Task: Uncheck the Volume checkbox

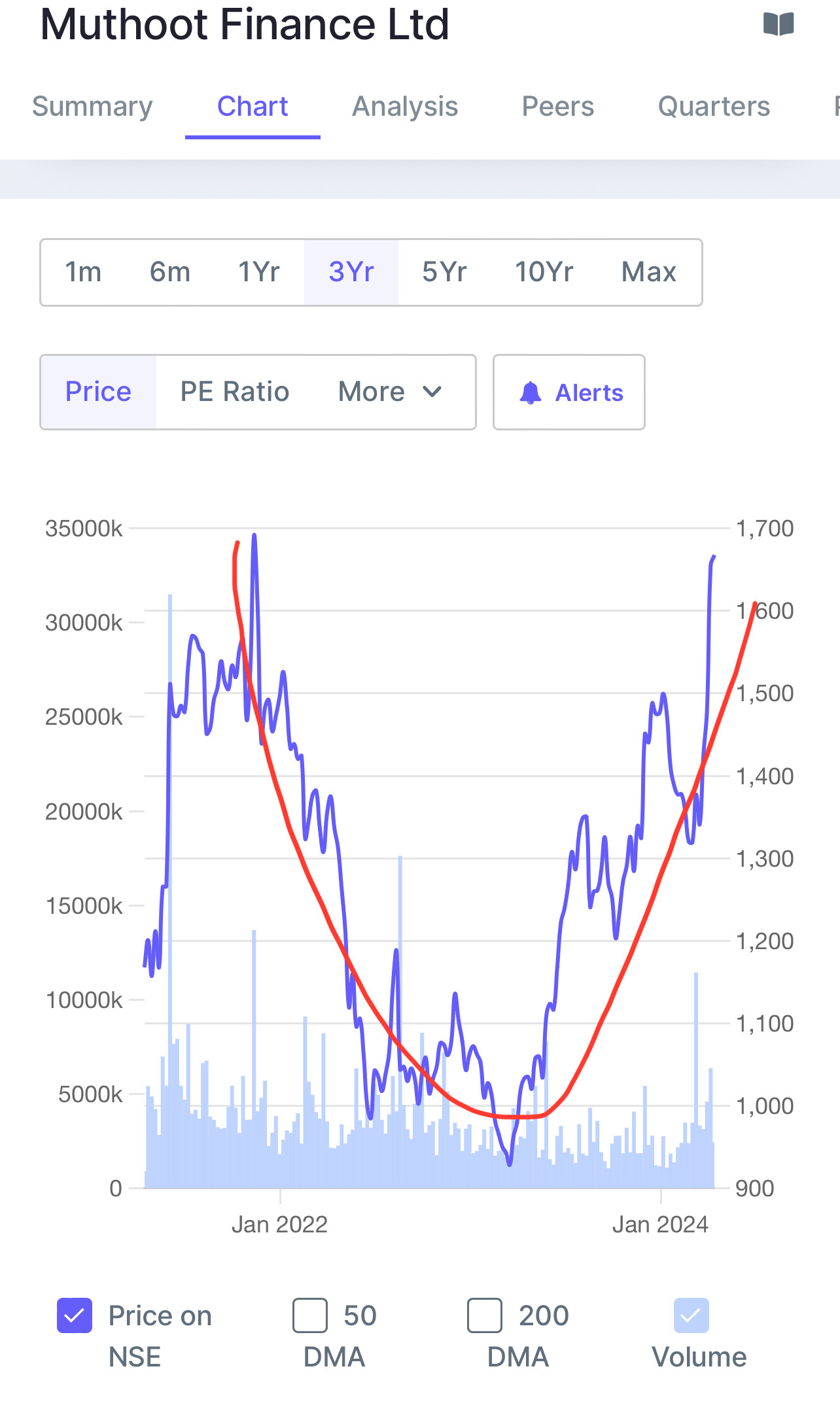Action: pyautogui.click(x=691, y=1315)
